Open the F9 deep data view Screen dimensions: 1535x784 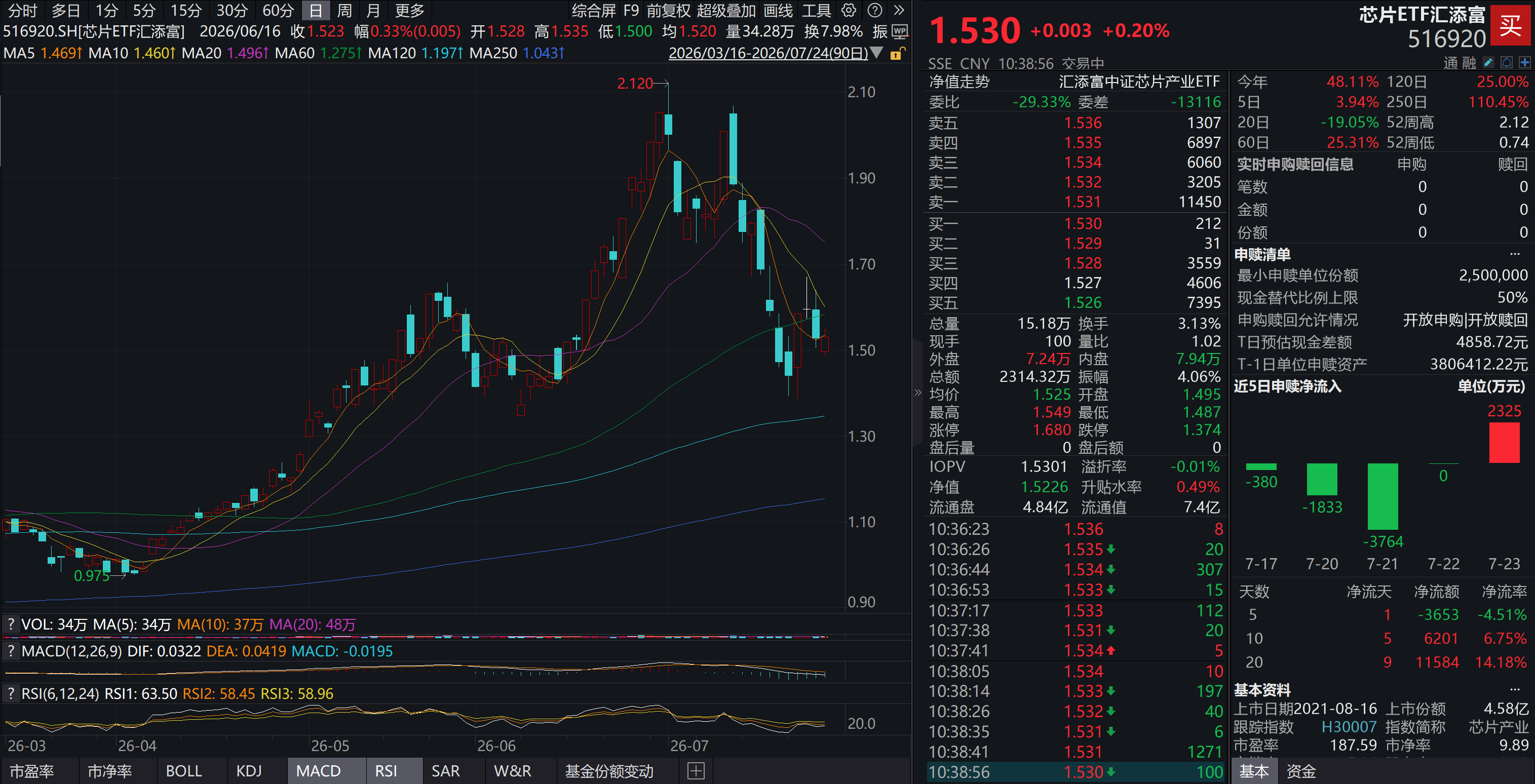(631, 10)
